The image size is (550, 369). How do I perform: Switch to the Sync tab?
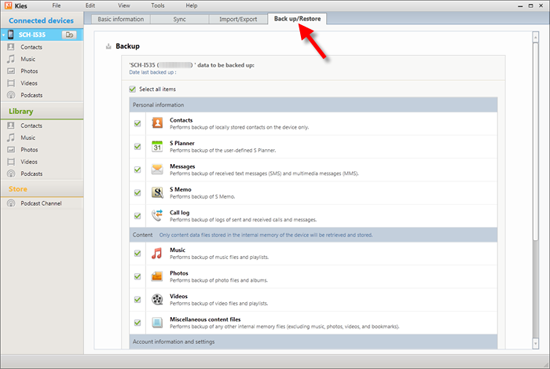pos(180,19)
